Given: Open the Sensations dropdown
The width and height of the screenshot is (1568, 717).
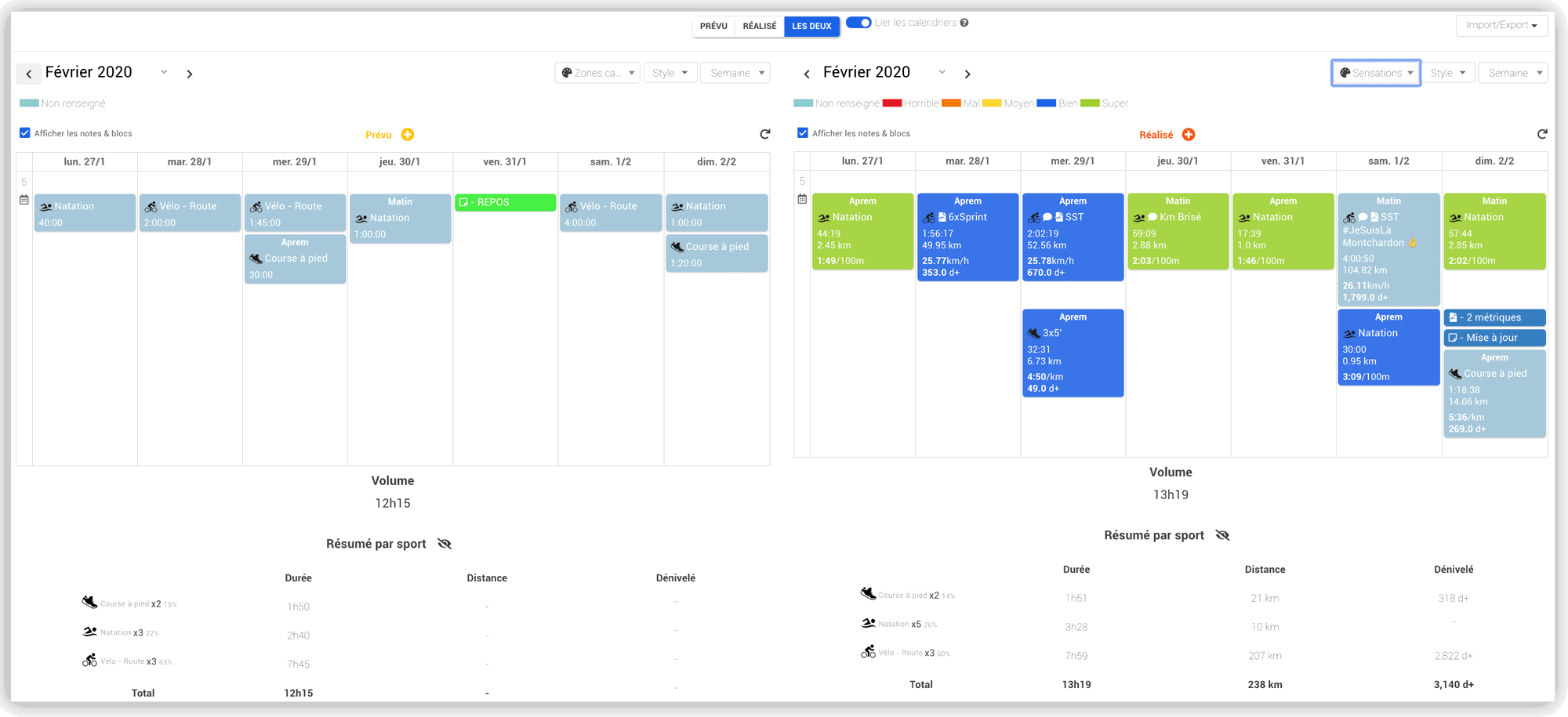Looking at the screenshot, I should (1376, 72).
